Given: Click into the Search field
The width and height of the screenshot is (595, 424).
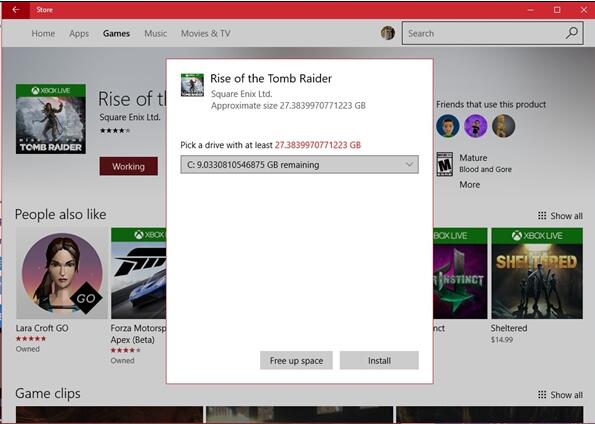Looking at the screenshot, I should coord(493,33).
